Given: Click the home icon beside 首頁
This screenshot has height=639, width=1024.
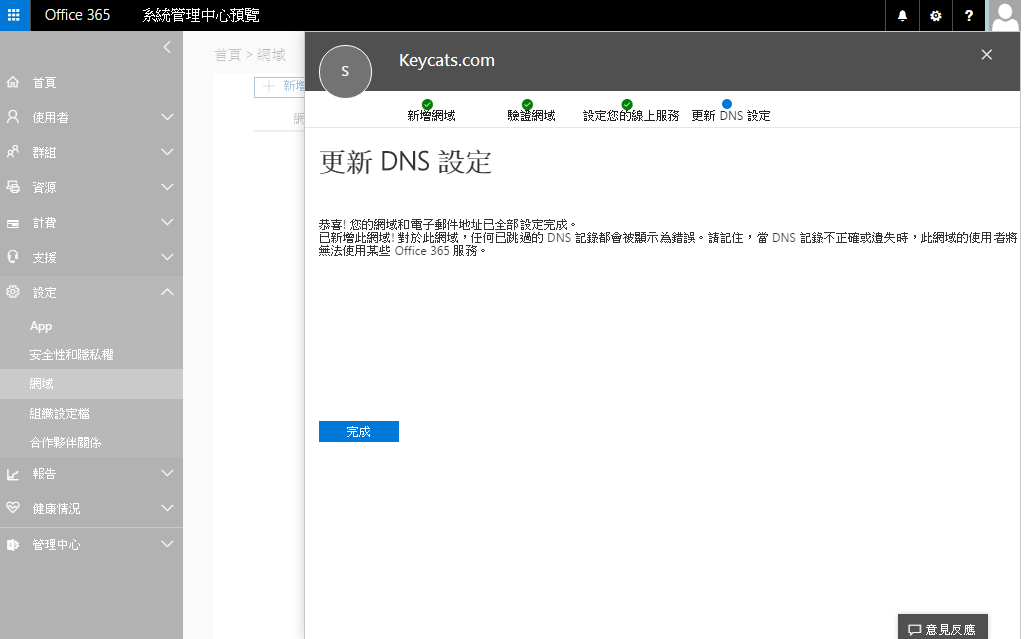Looking at the screenshot, I should (x=13, y=82).
